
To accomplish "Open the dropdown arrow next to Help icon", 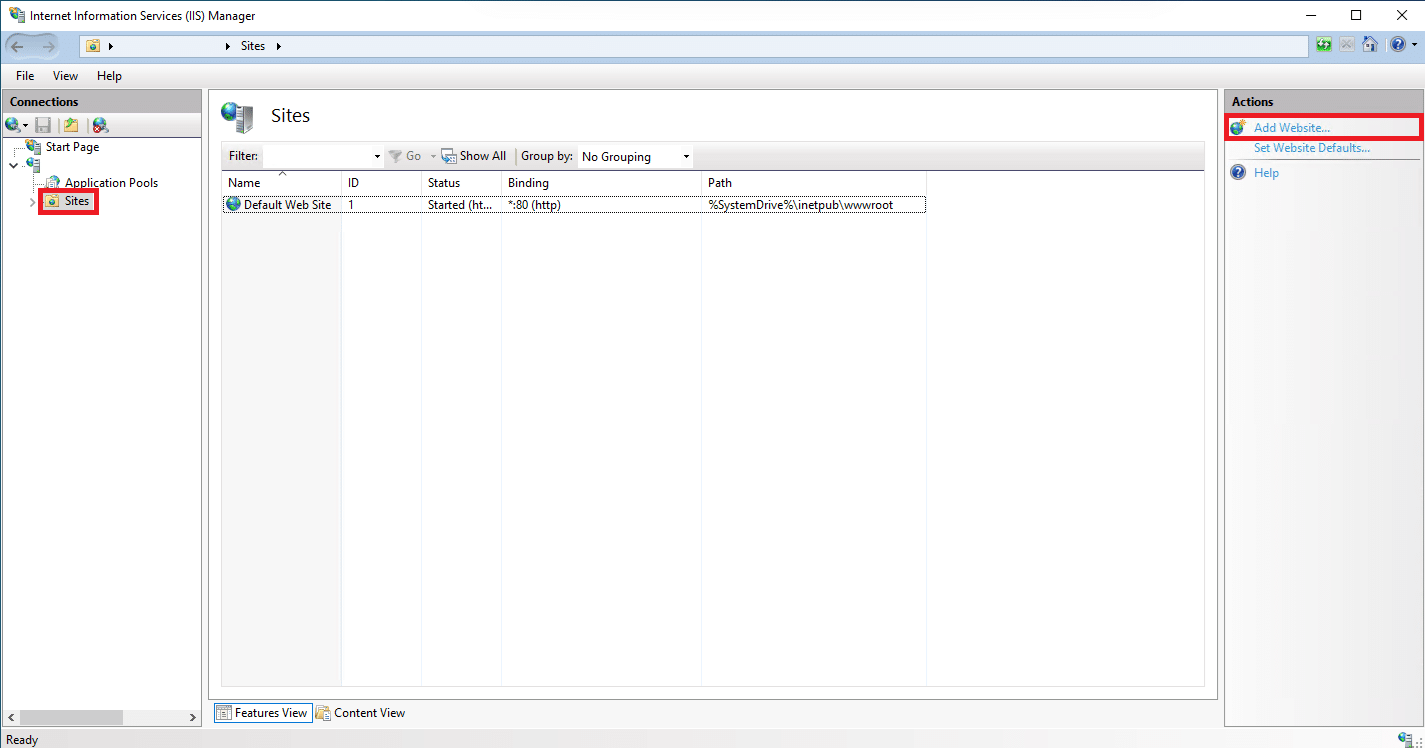I will pos(1413,45).
